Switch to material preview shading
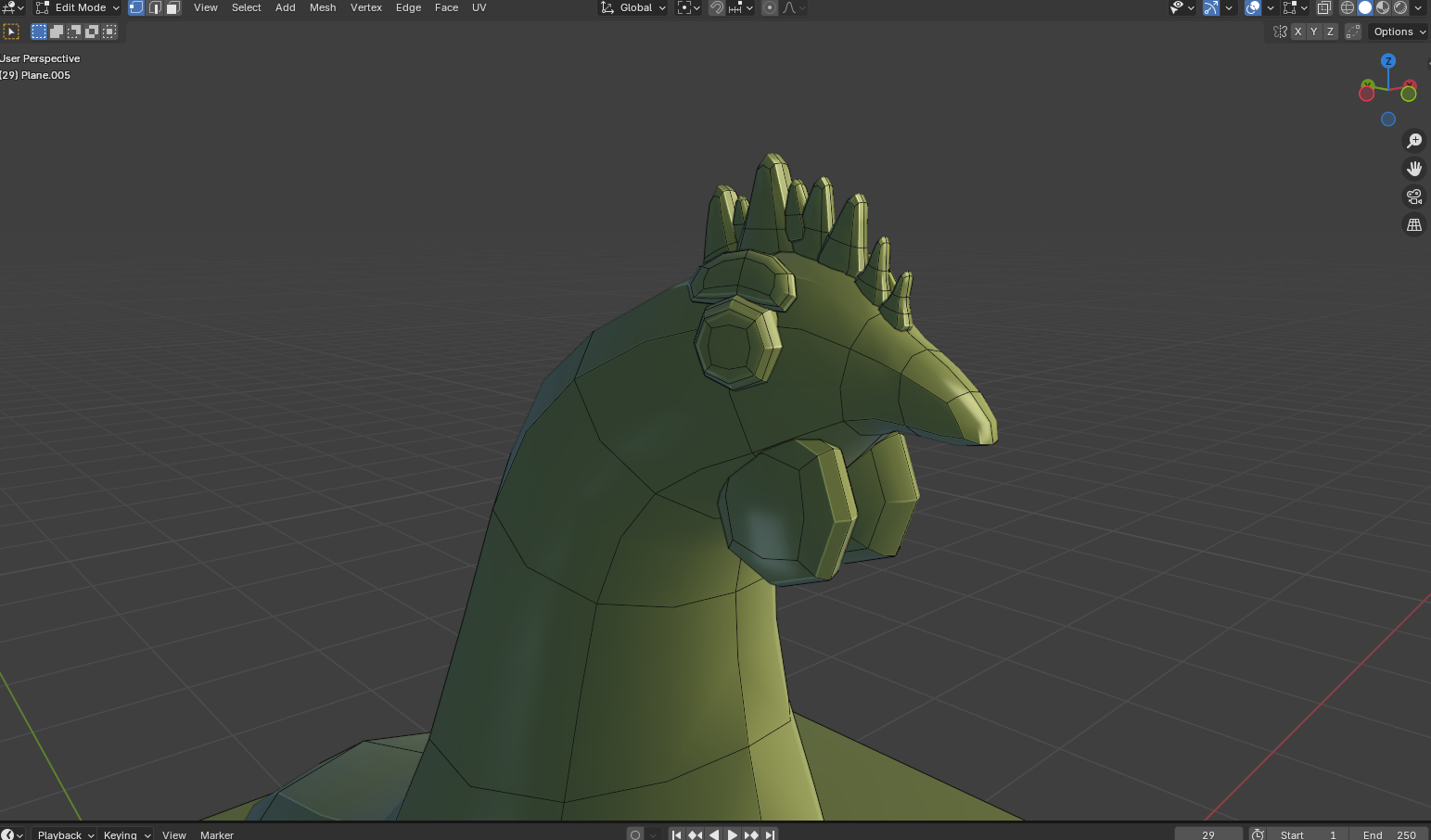The height and width of the screenshot is (840, 1431). 1383,7
